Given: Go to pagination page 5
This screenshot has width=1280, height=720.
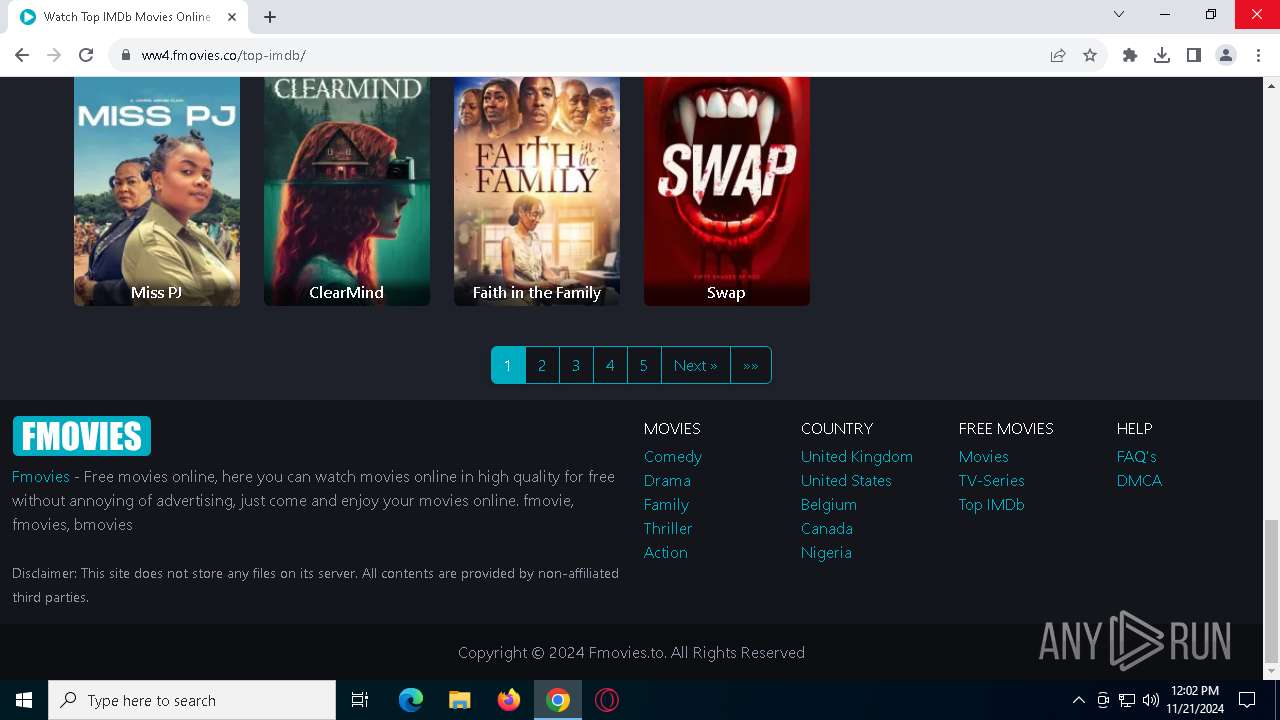Looking at the screenshot, I should point(644,365).
